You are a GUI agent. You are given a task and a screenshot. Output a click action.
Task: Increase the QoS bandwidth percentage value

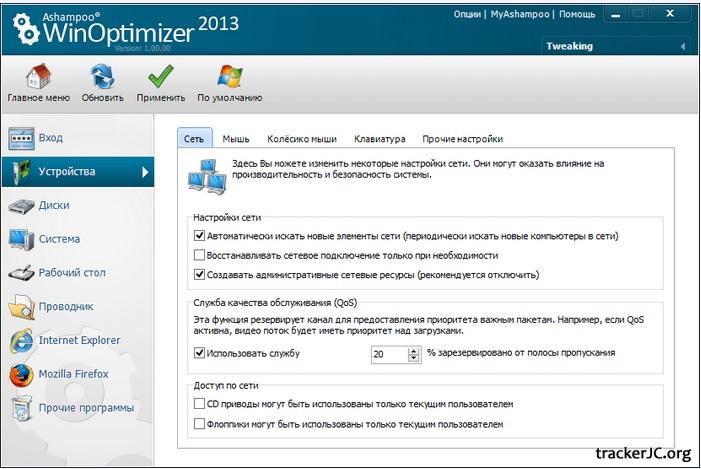point(414,351)
